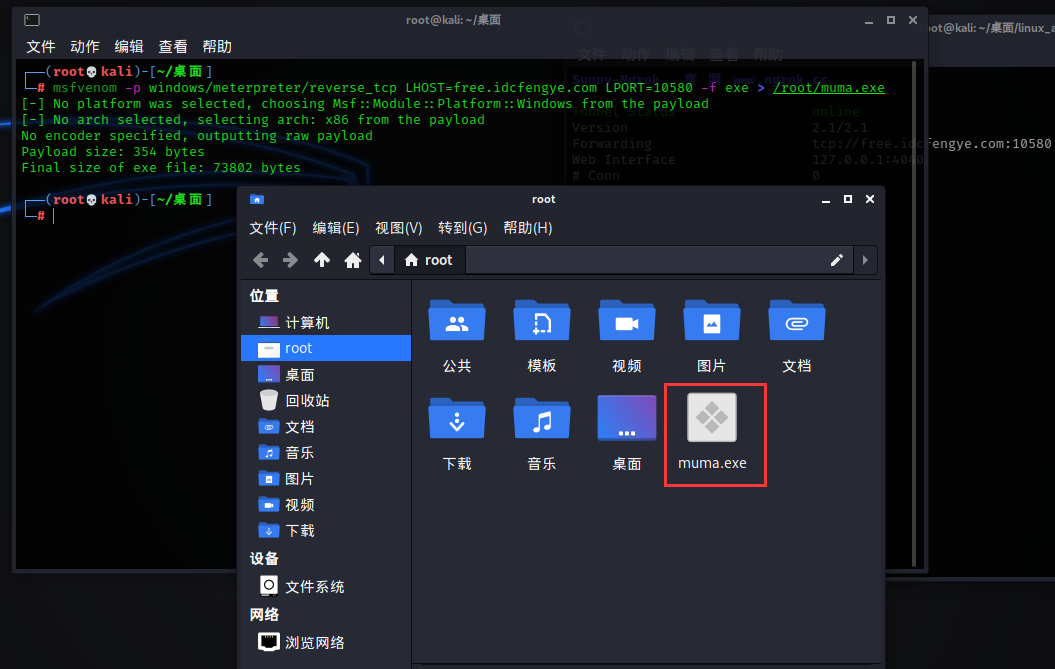This screenshot has width=1055, height=669.
Task: Select the 图片 folder icon in file pane
Action: (711, 321)
